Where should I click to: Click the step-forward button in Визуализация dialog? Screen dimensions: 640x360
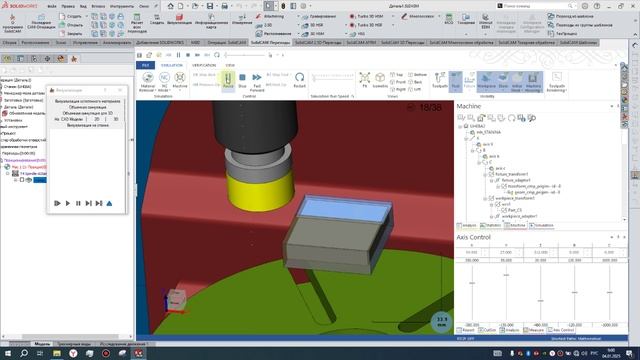pos(88,203)
